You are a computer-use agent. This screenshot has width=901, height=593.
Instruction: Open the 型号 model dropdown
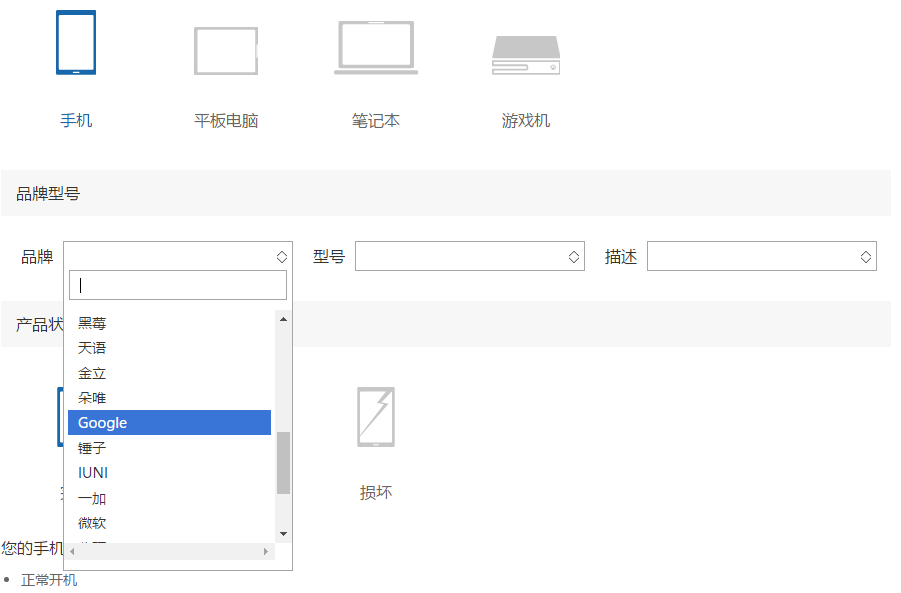click(x=469, y=256)
